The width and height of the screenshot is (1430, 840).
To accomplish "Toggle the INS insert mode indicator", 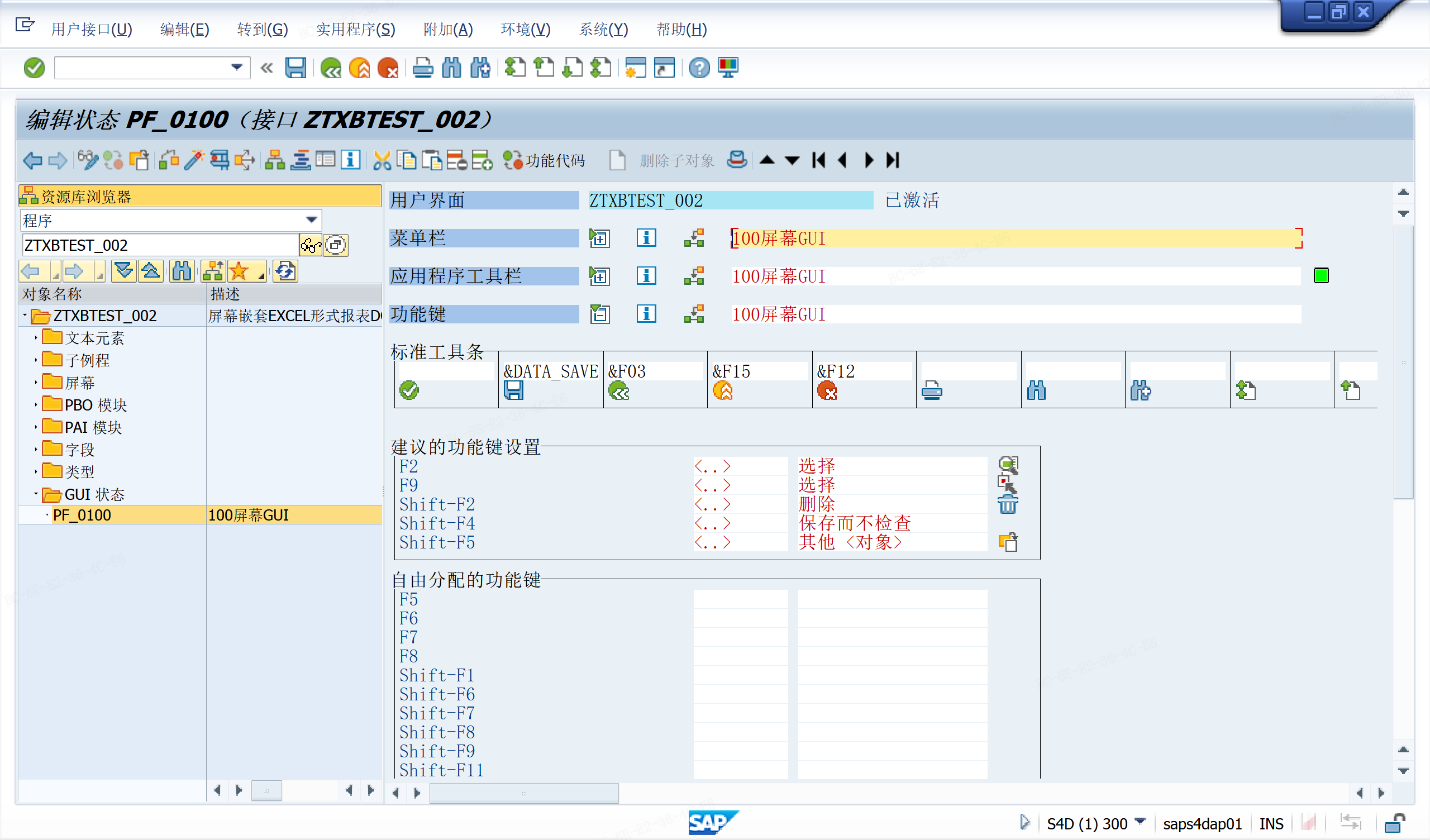I will pyautogui.click(x=1271, y=824).
